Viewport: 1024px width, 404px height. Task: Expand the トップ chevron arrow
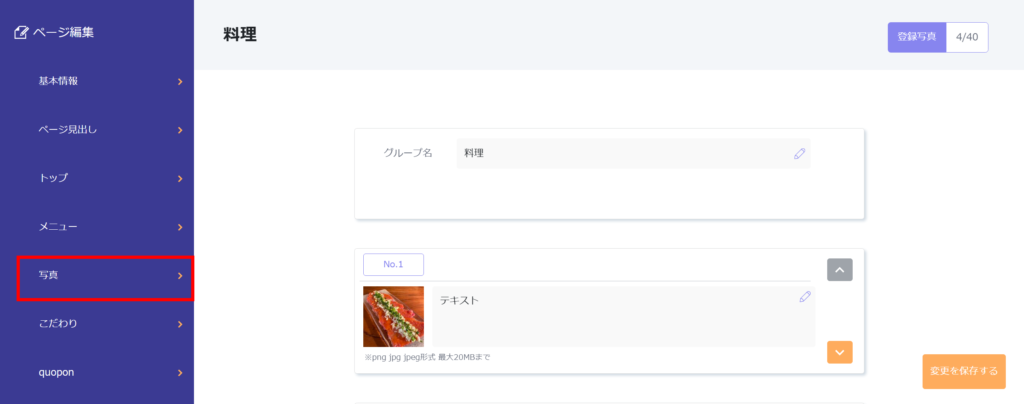(180, 179)
